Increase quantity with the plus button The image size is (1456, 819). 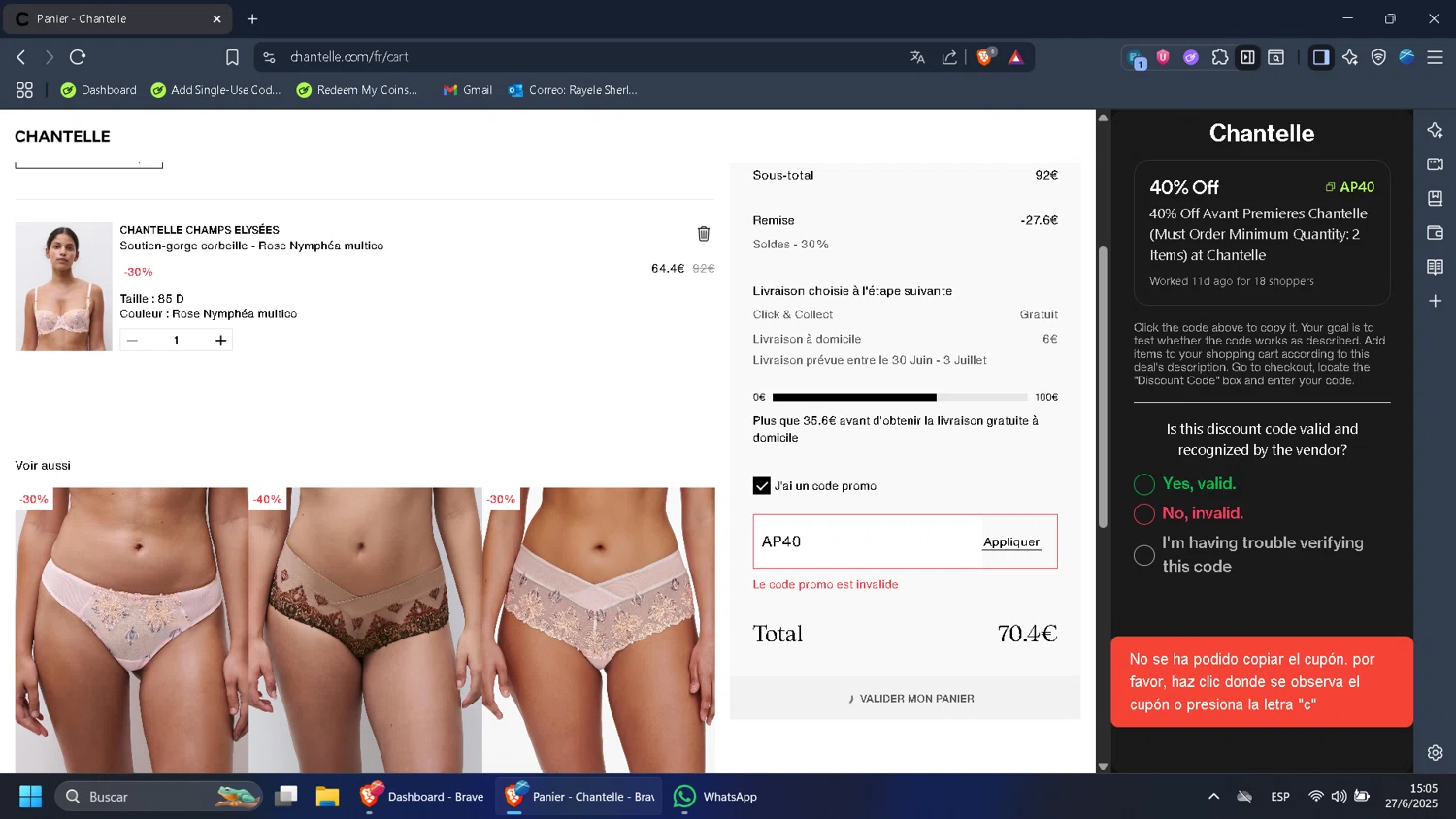pos(220,341)
